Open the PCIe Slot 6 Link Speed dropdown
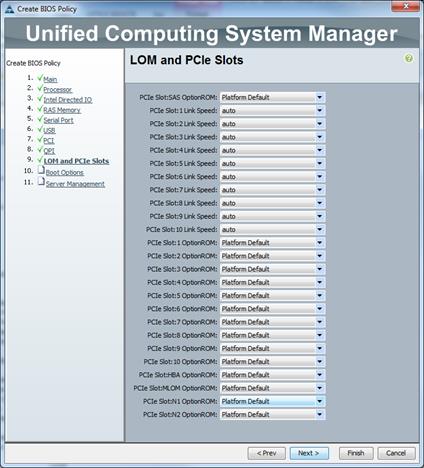The image size is (424, 468). (x=272, y=177)
